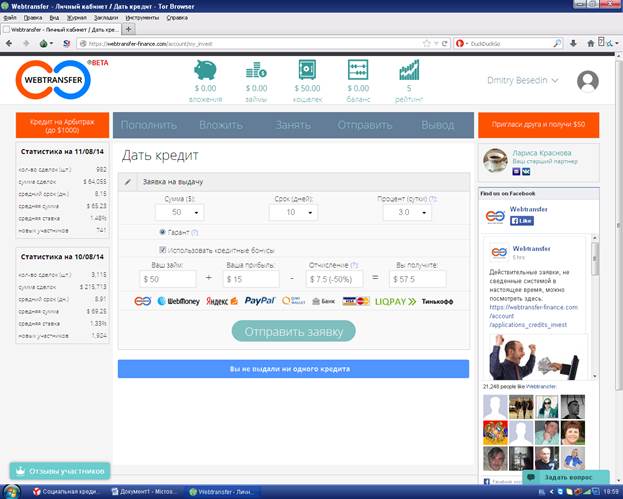This screenshot has width=623, height=499.
Task: Open the Журнал browser menu
Action: (76, 18)
